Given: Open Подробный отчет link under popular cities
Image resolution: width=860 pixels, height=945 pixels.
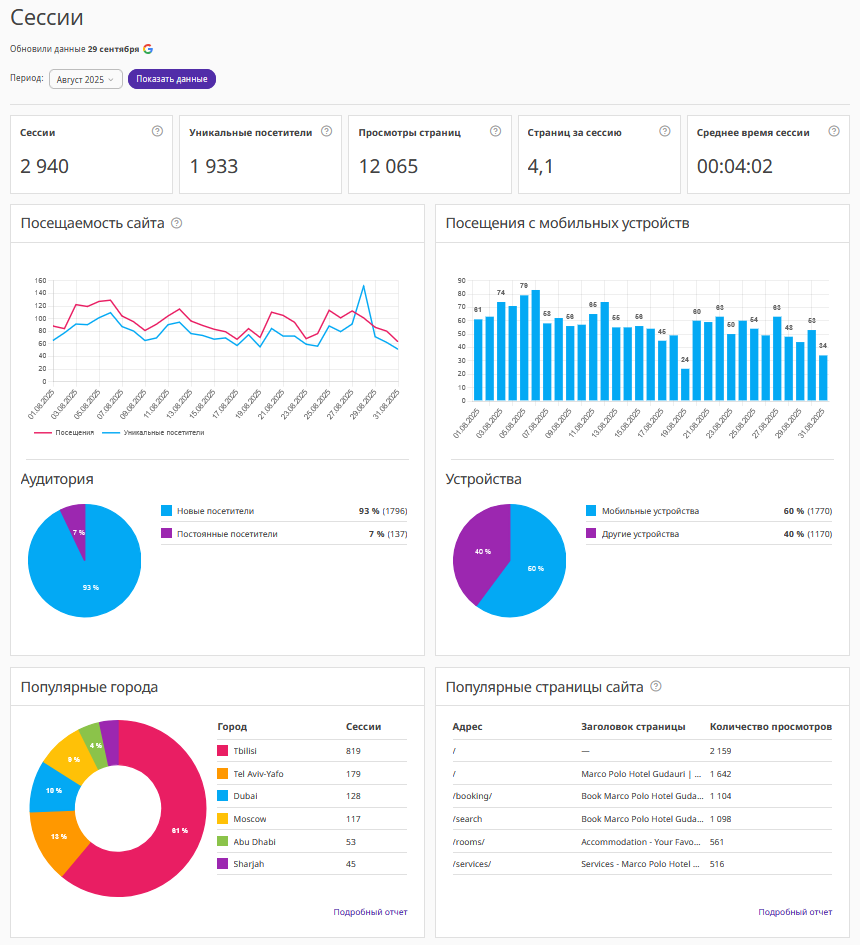Looking at the screenshot, I should pos(370,912).
